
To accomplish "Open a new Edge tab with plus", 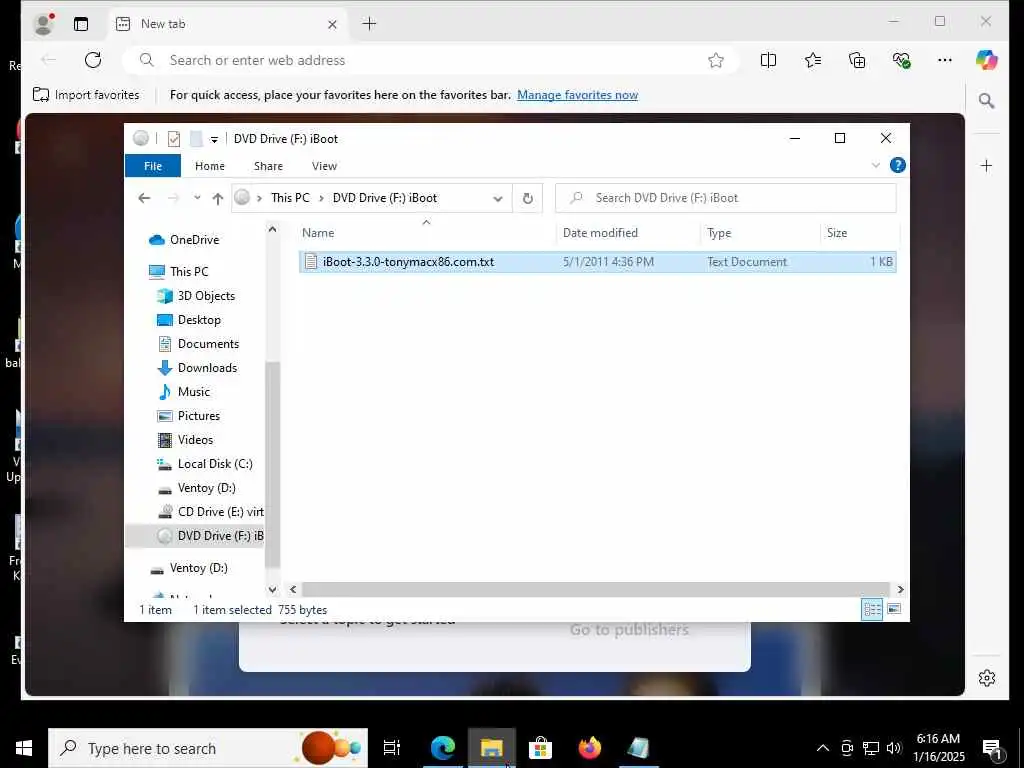I will (x=369, y=24).
